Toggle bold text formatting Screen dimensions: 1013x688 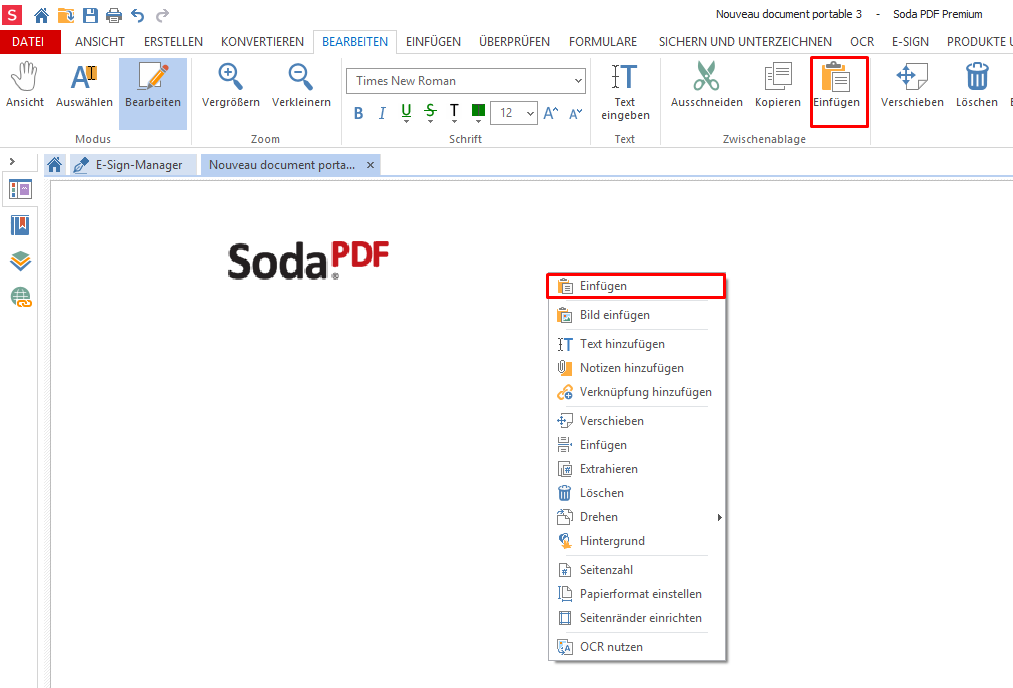[359, 113]
